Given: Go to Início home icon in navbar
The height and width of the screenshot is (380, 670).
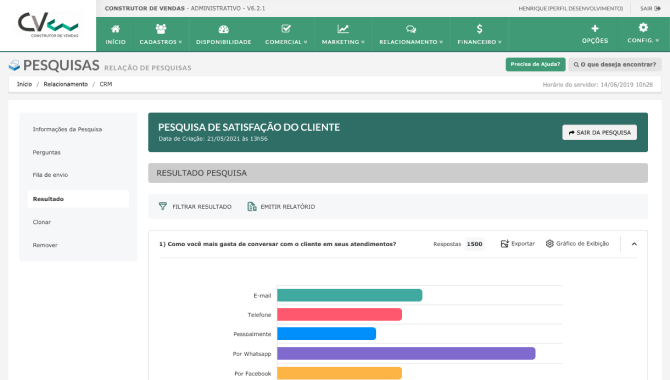Looking at the screenshot, I should pyautogui.click(x=115, y=29).
